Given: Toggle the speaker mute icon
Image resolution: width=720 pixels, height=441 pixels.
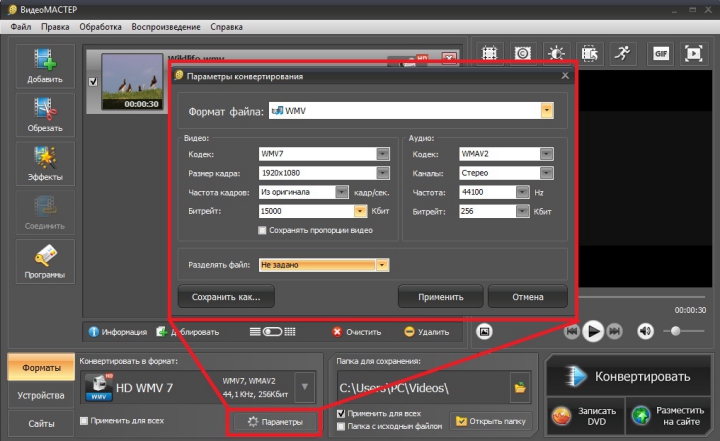Looking at the screenshot, I should pos(645,331).
